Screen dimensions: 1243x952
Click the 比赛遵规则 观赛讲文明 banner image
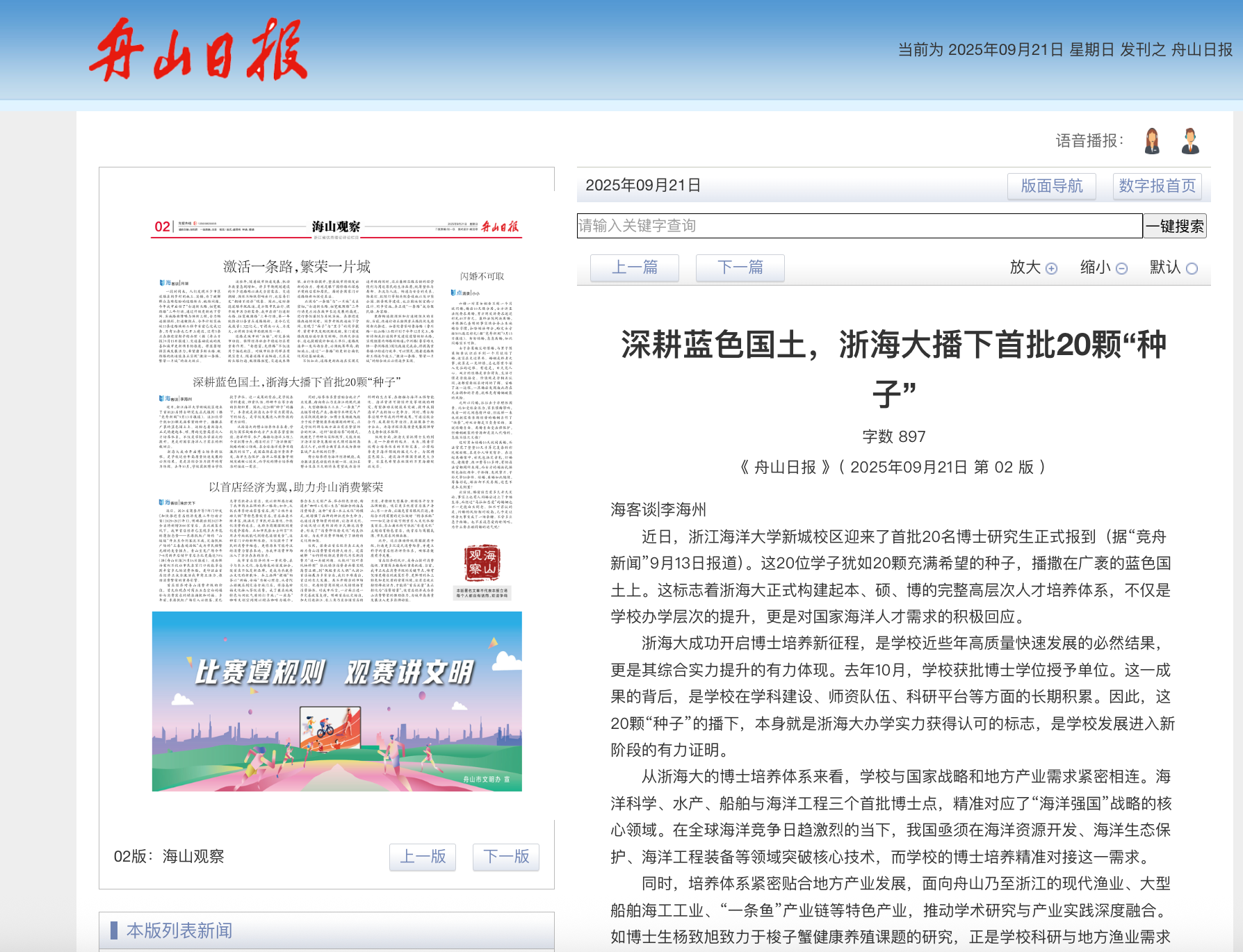pos(336,701)
